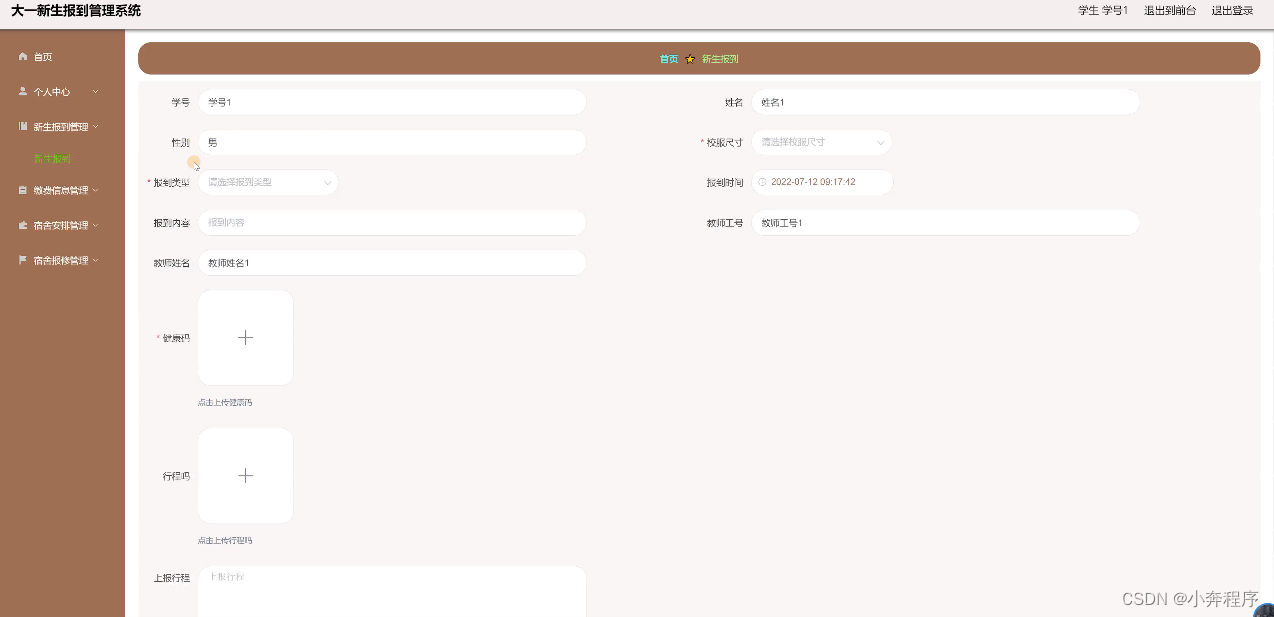
Task: Open the 校服尺寸 dropdown
Action: 821,142
